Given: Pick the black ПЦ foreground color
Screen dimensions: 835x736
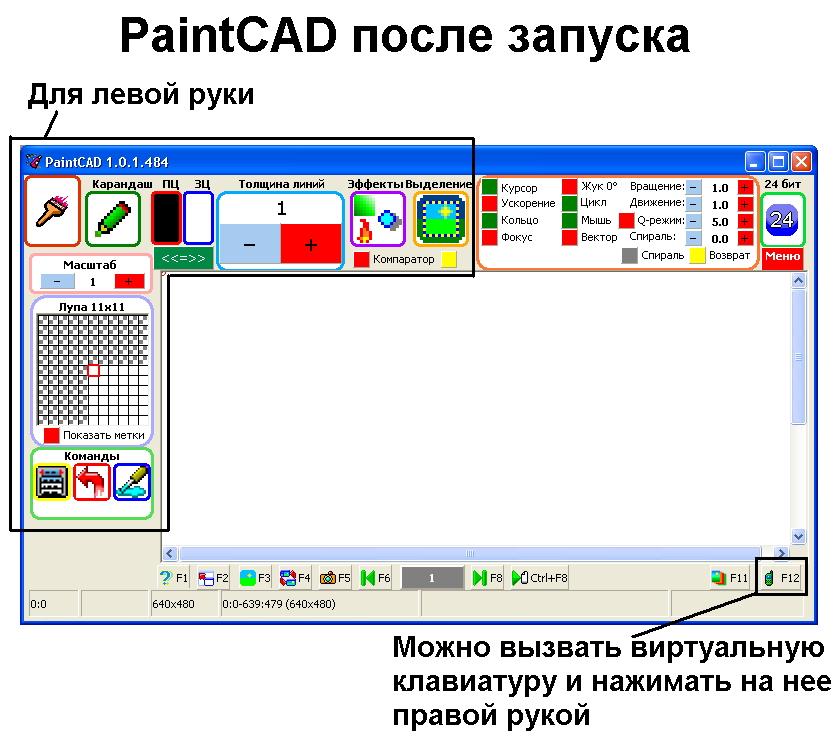Looking at the screenshot, I should pyautogui.click(x=167, y=218).
